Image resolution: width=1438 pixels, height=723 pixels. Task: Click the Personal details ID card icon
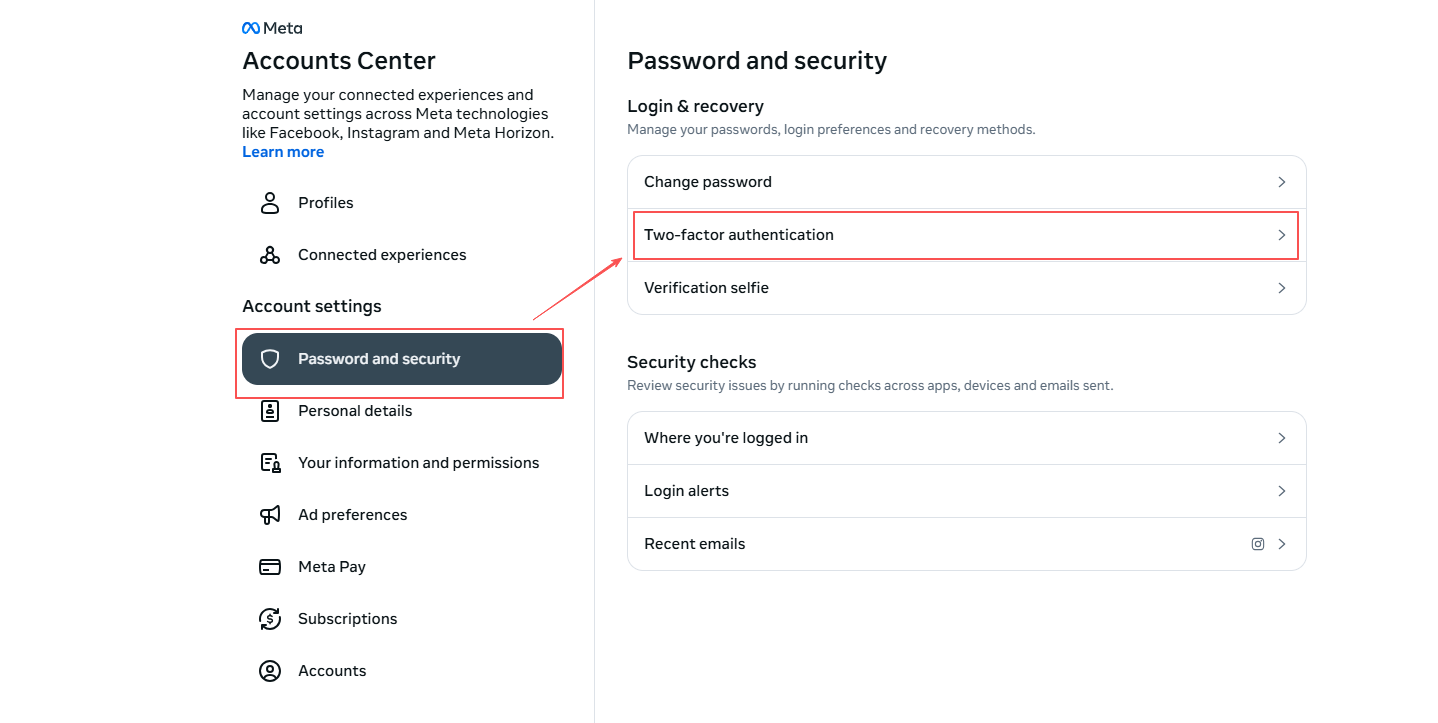coord(270,411)
